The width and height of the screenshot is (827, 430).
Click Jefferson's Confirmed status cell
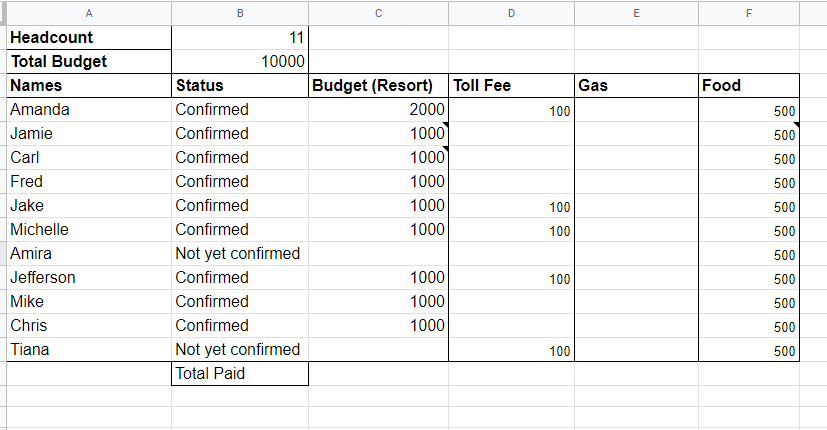coord(240,278)
